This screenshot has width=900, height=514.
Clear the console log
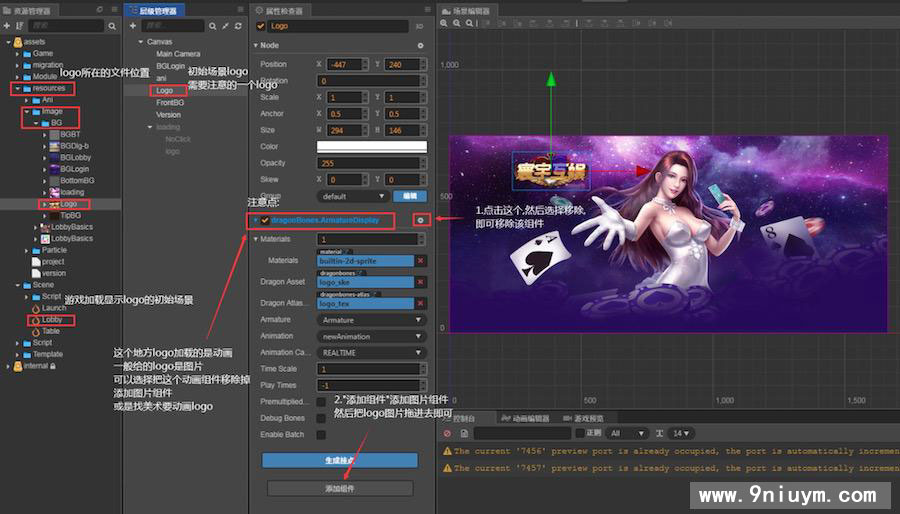[x=448, y=433]
